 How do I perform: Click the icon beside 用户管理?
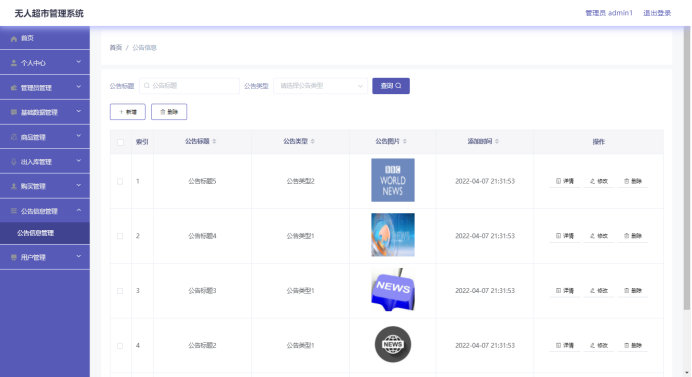[x=14, y=257]
